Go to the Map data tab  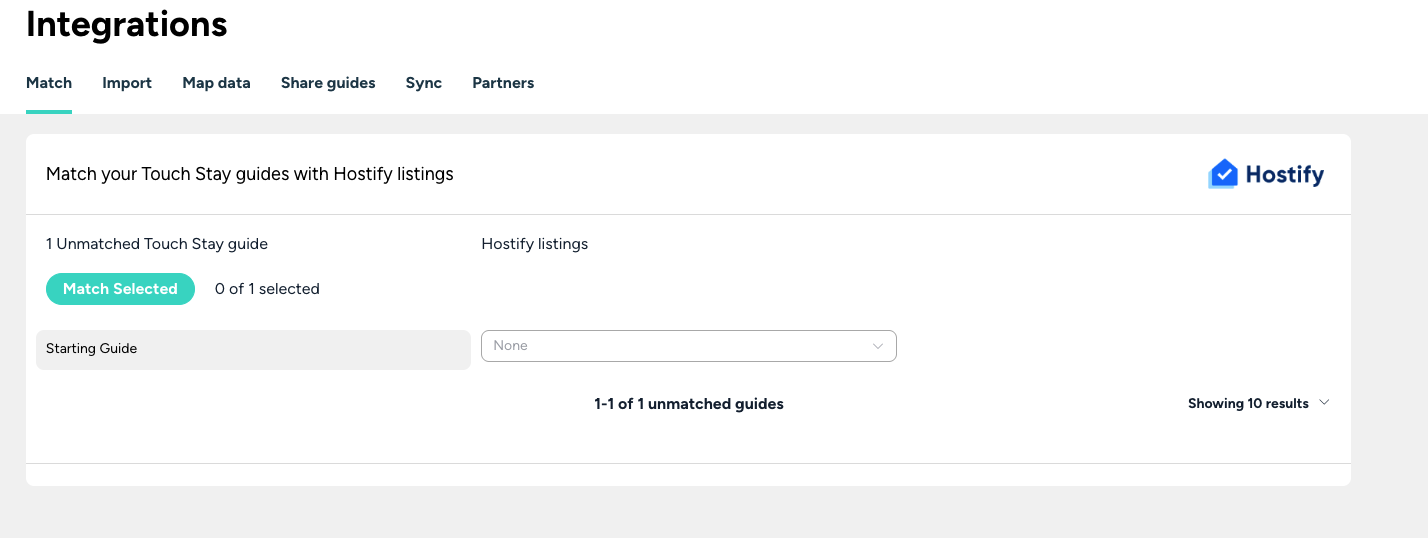pyautogui.click(x=216, y=83)
